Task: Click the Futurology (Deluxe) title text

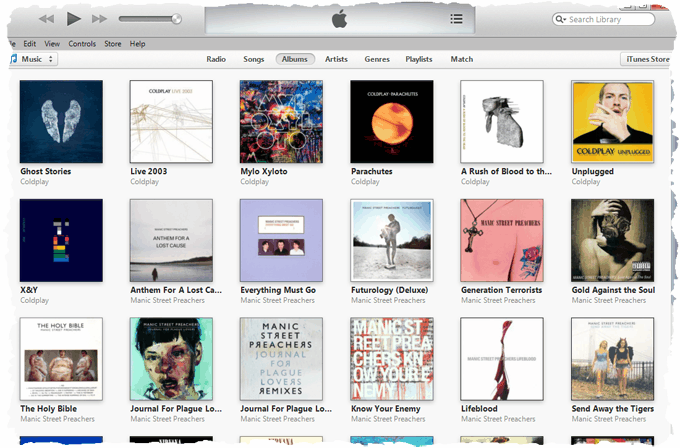Action: pyautogui.click(x=389, y=290)
